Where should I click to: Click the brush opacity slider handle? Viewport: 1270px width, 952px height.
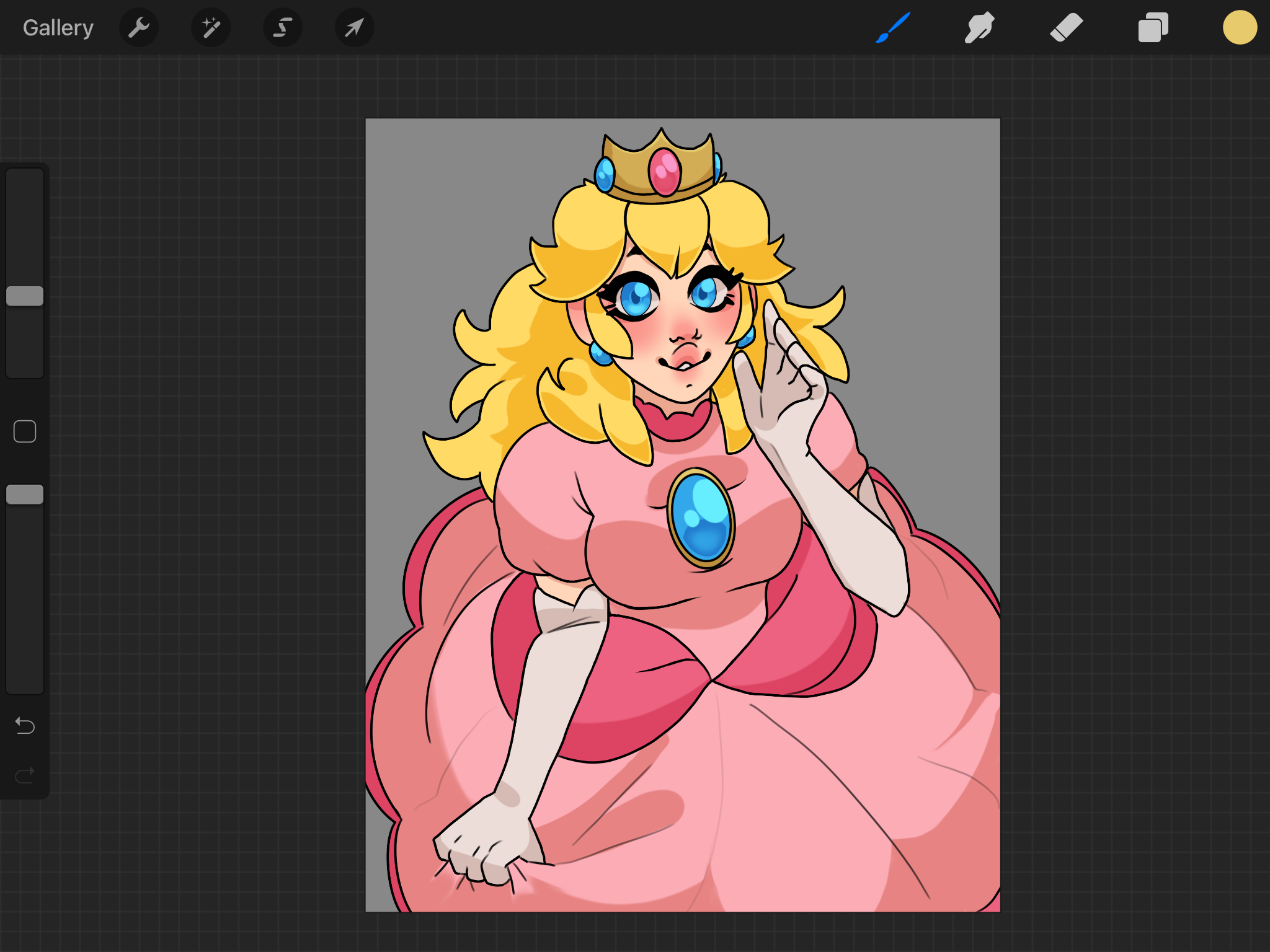click(25, 495)
